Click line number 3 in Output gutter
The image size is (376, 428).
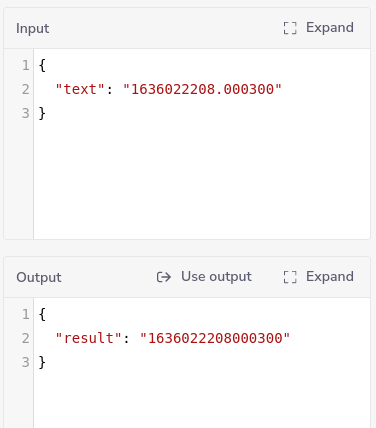tap(26, 362)
